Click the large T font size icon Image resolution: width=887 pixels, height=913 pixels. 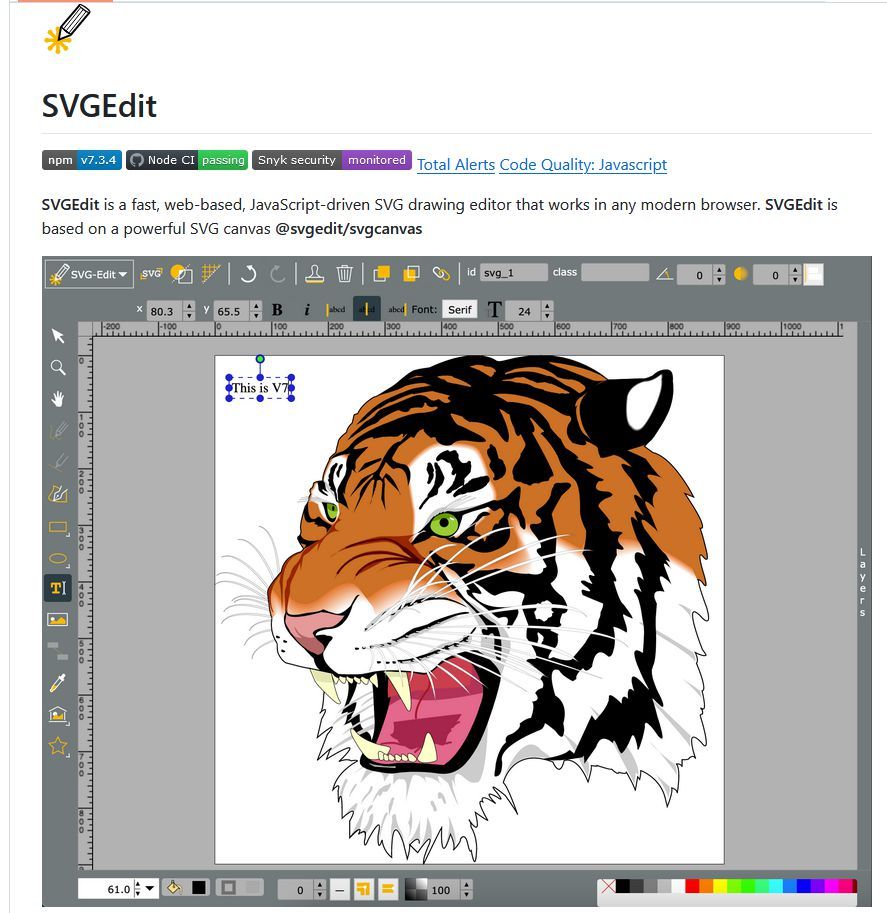pyautogui.click(x=494, y=310)
